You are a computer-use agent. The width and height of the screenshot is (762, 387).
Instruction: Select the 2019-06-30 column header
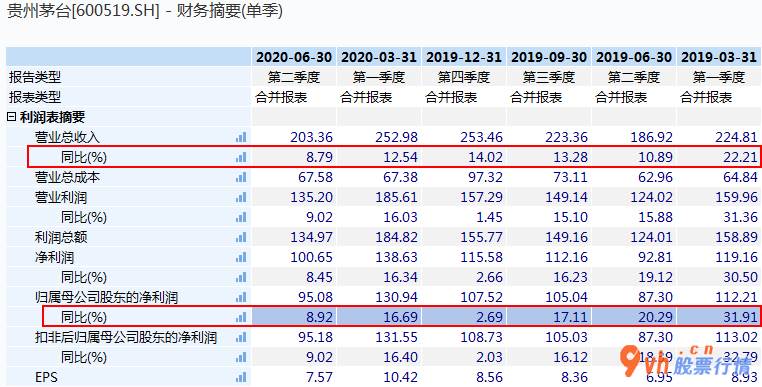(634, 57)
